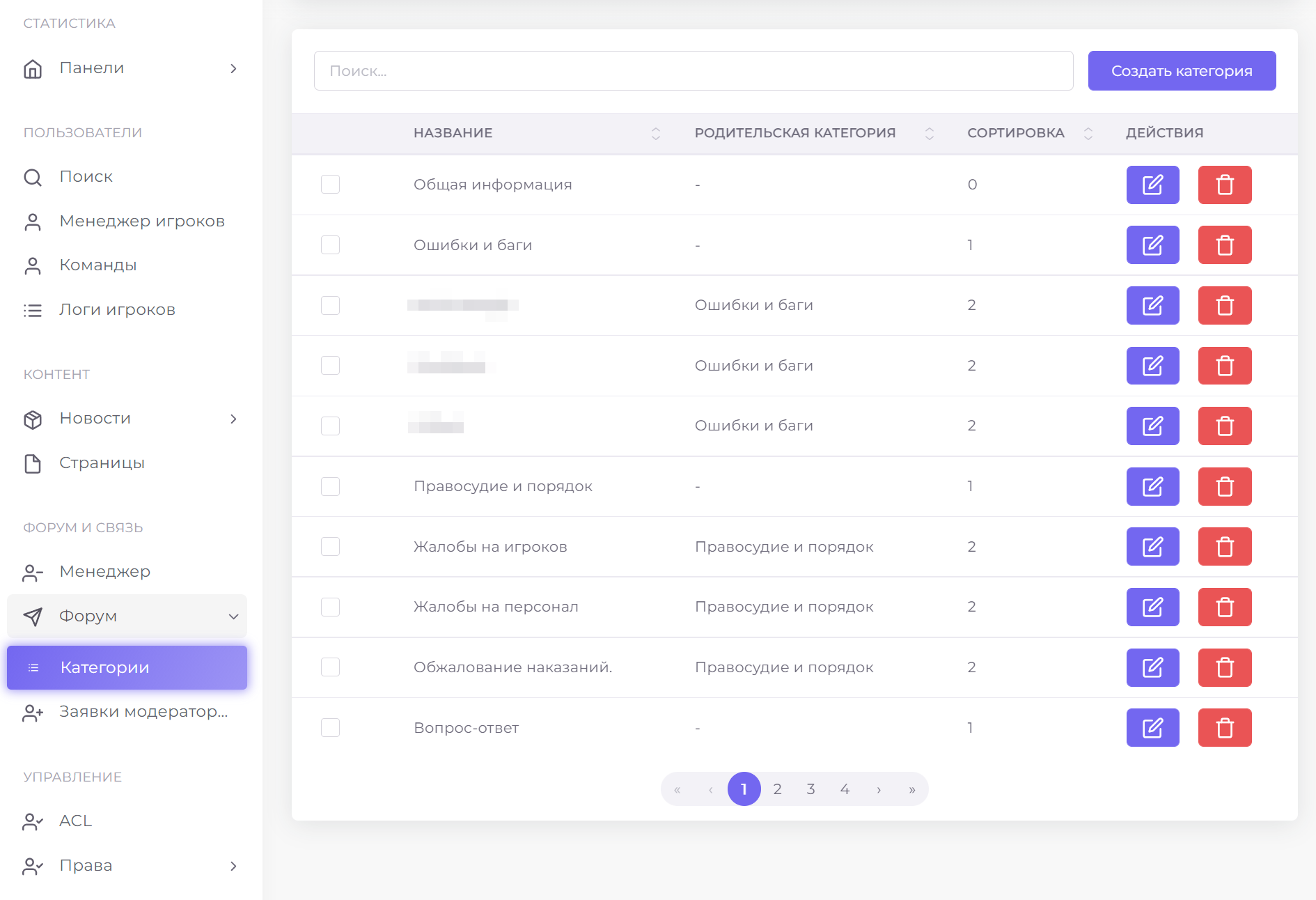Edit the Вопрос-ответ category
Screen dimensions: 1316x900
tap(1152, 727)
